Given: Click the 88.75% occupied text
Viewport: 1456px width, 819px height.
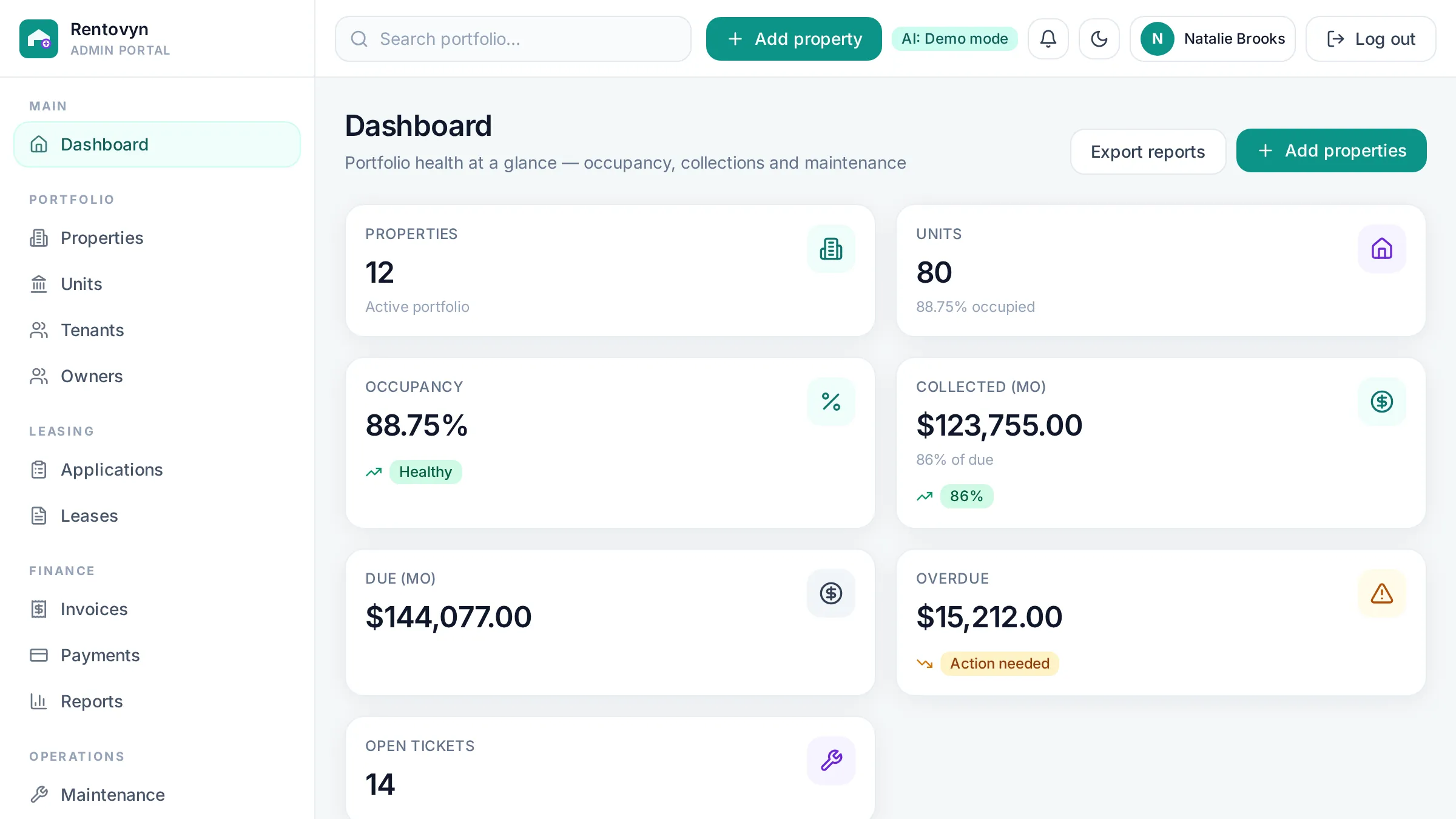Looking at the screenshot, I should pyautogui.click(x=976, y=307).
